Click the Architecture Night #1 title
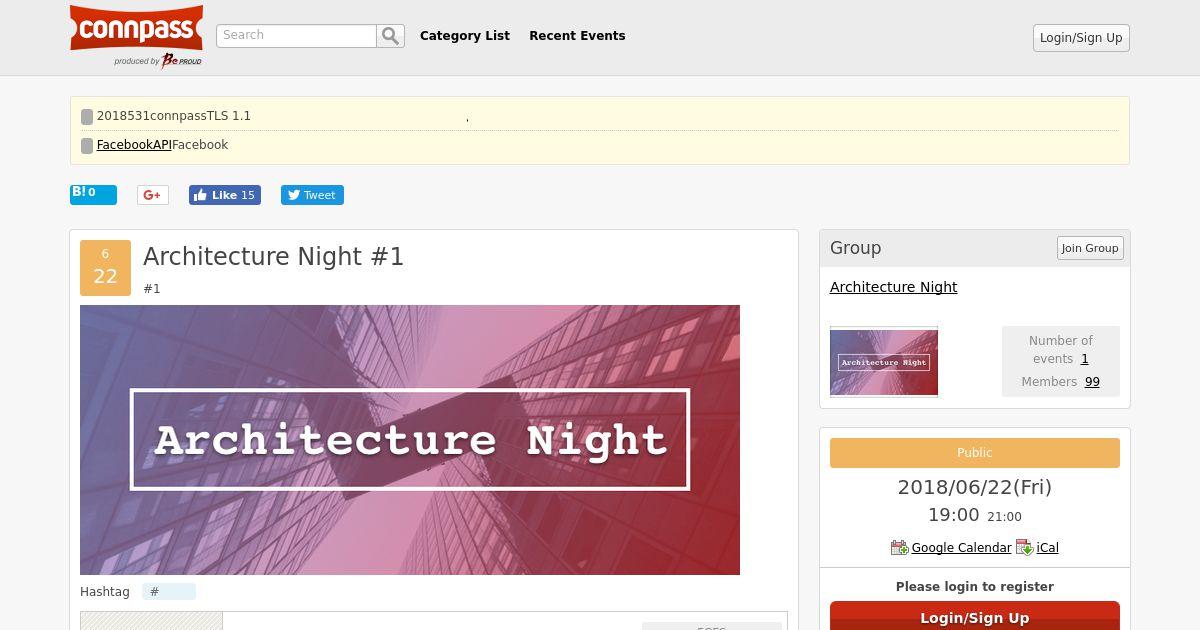 click(274, 257)
